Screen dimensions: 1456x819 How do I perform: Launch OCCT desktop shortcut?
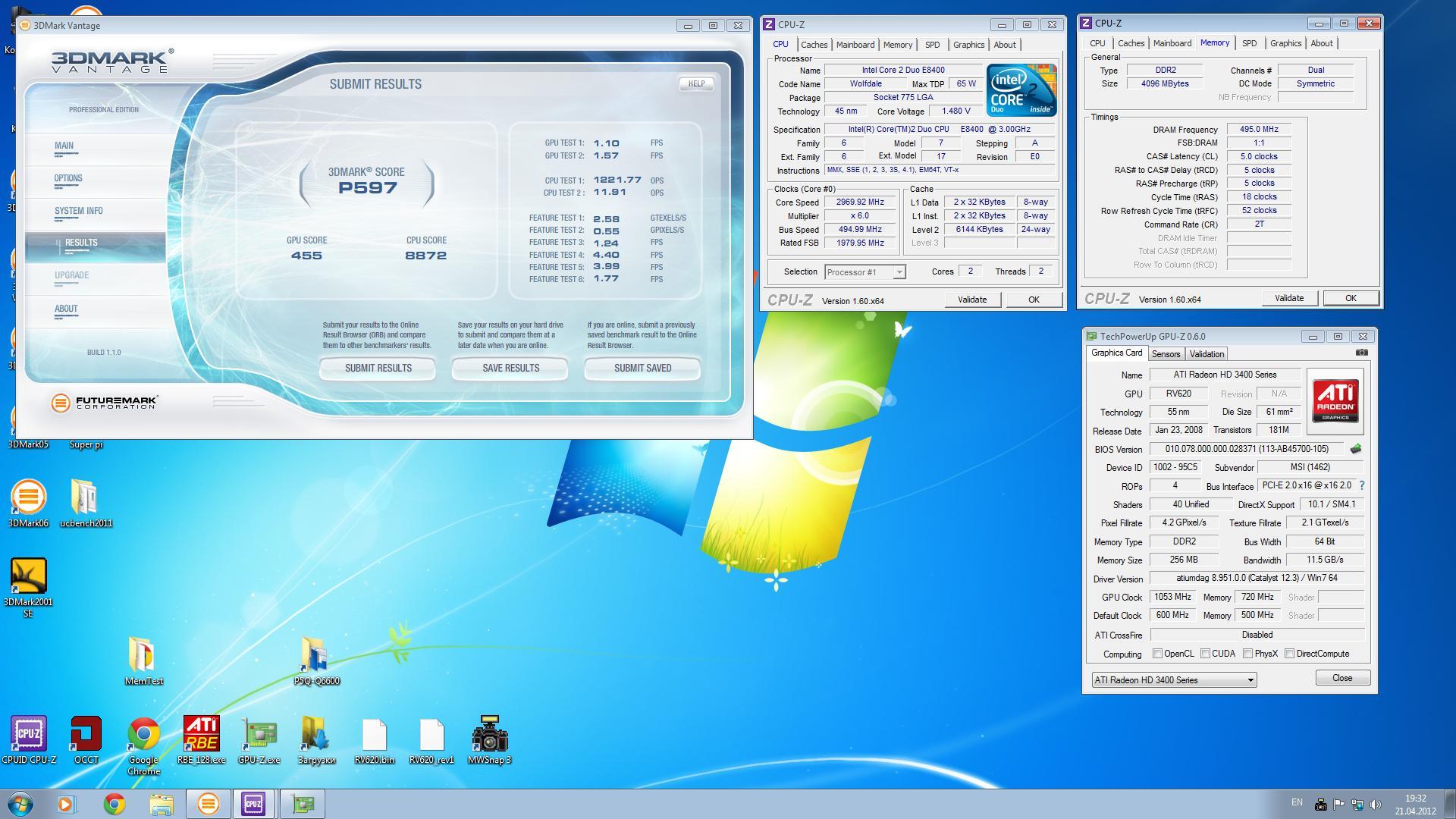86,739
